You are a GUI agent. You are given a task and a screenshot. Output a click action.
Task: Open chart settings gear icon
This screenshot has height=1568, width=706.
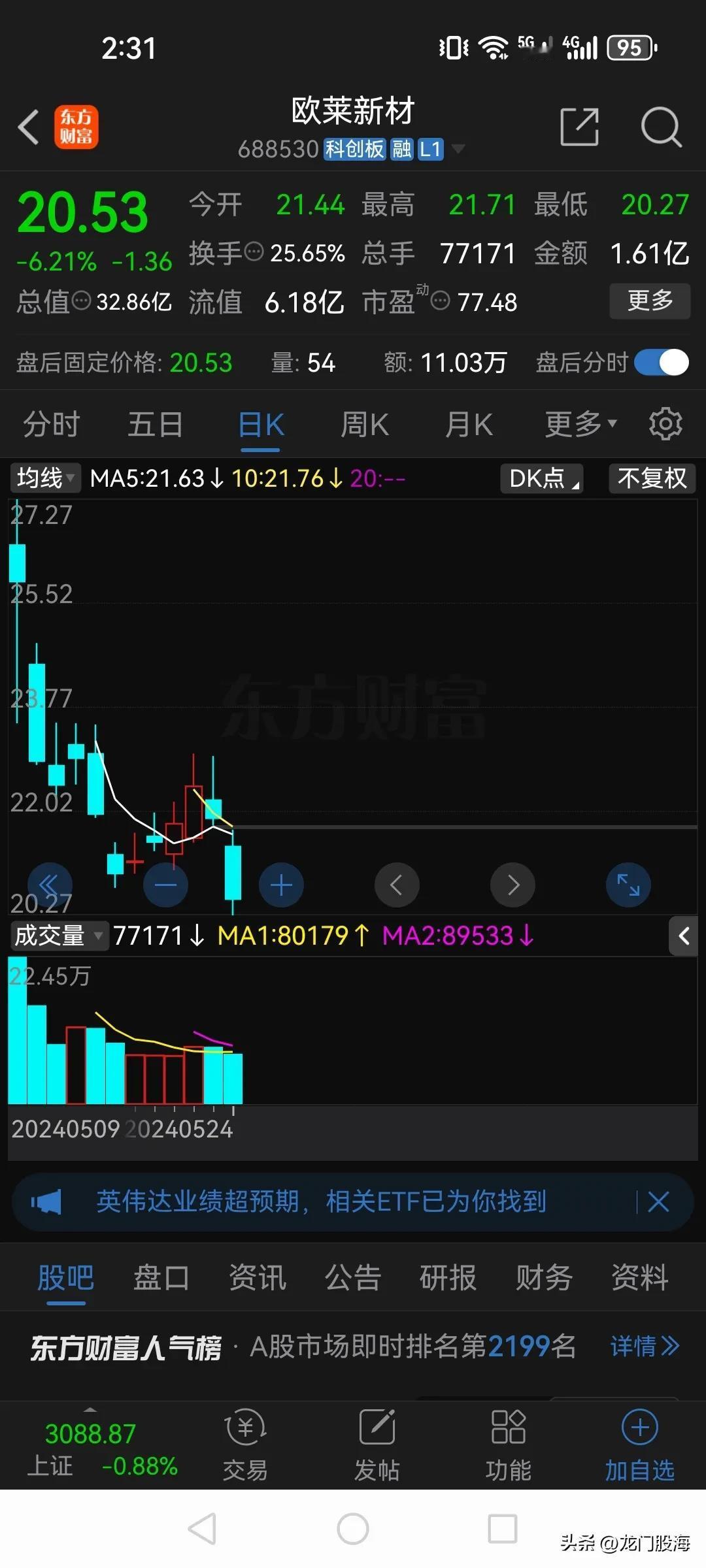tap(665, 423)
